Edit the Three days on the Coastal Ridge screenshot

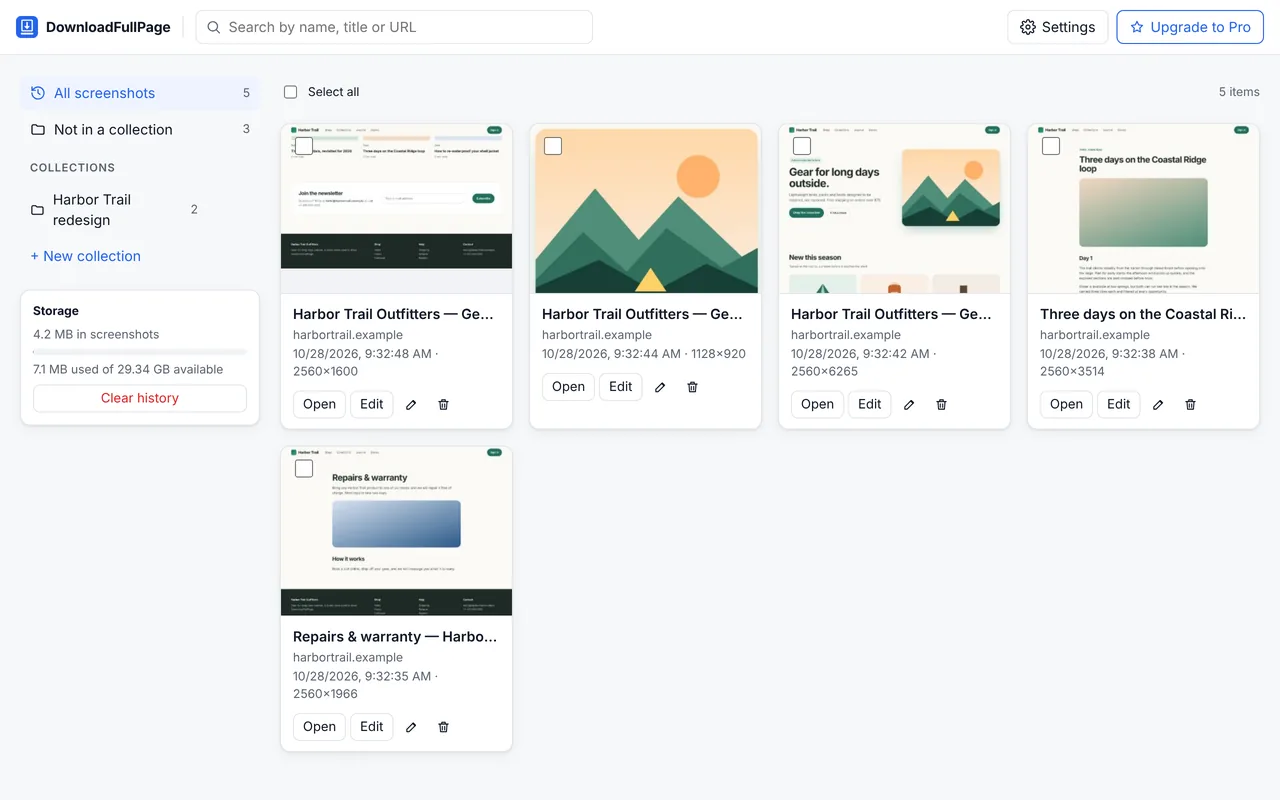pos(1119,405)
